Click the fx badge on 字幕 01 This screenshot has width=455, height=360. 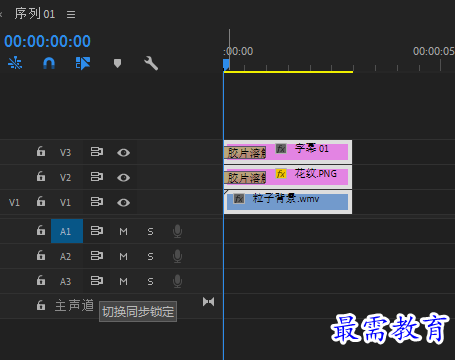pos(281,148)
